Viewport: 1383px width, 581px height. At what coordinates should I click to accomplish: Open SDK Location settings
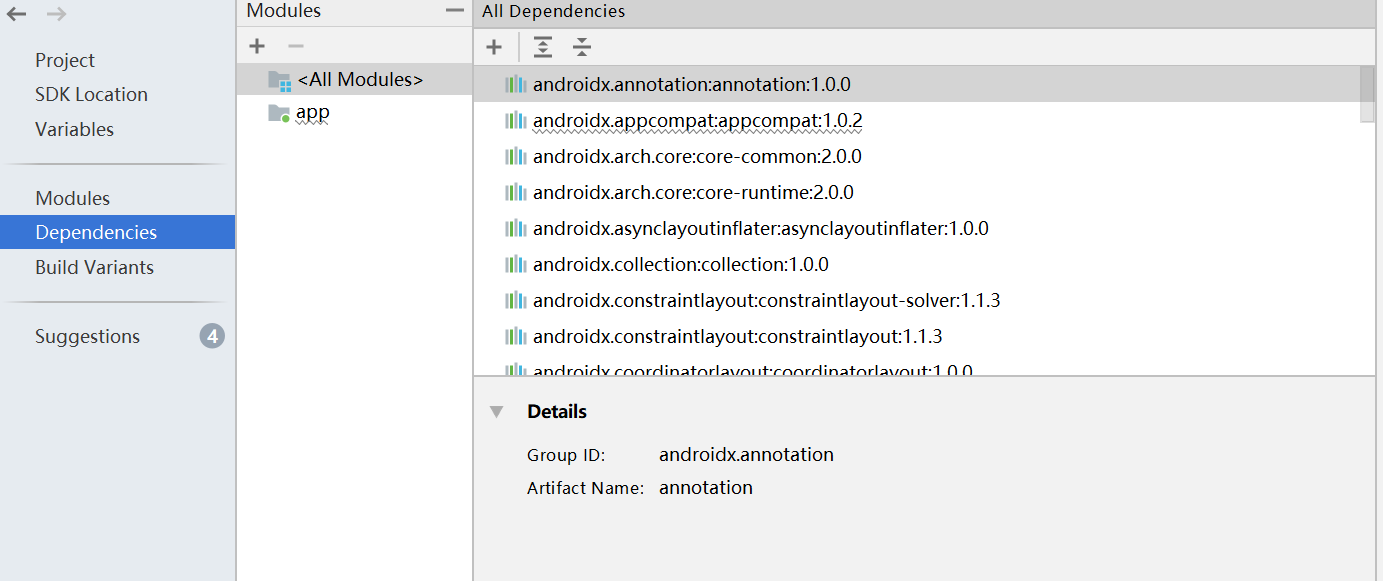point(91,95)
